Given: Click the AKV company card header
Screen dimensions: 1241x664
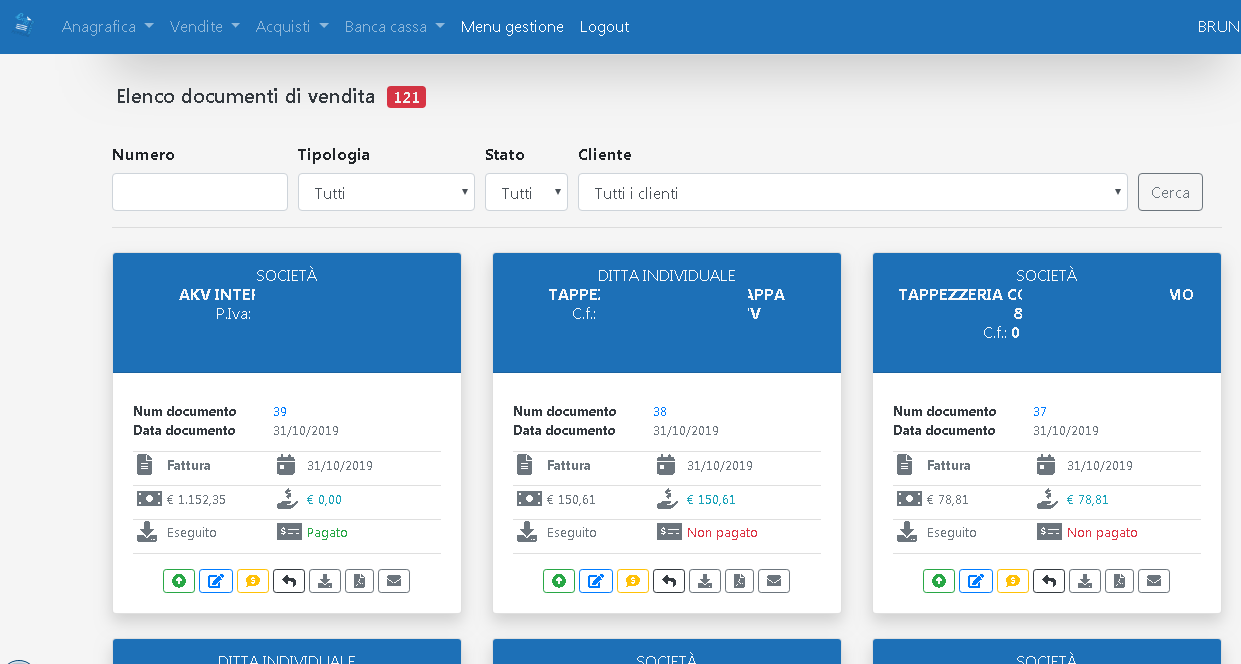Looking at the screenshot, I should 287,313.
